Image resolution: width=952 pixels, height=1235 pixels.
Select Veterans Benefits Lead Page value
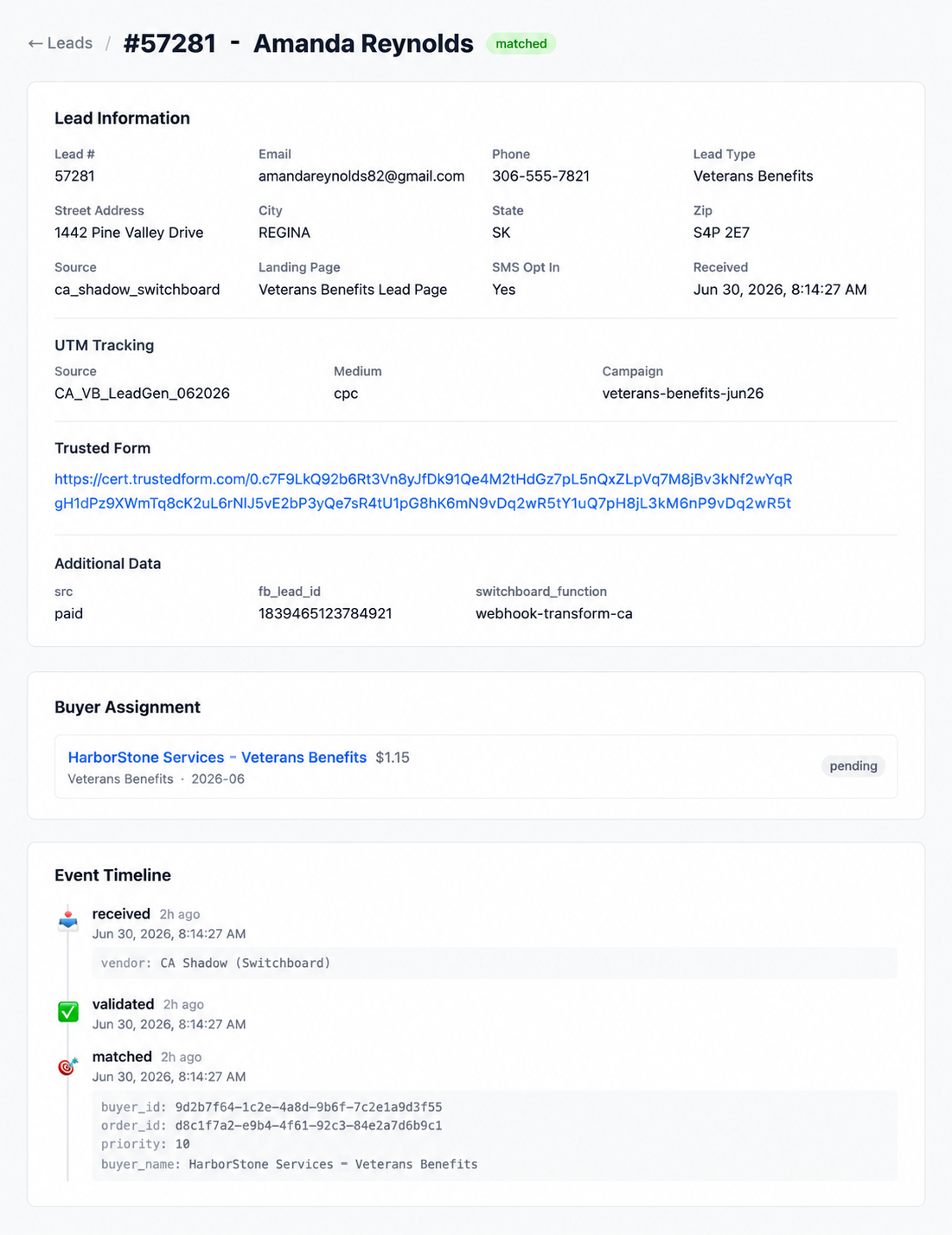[x=353, y=290]
